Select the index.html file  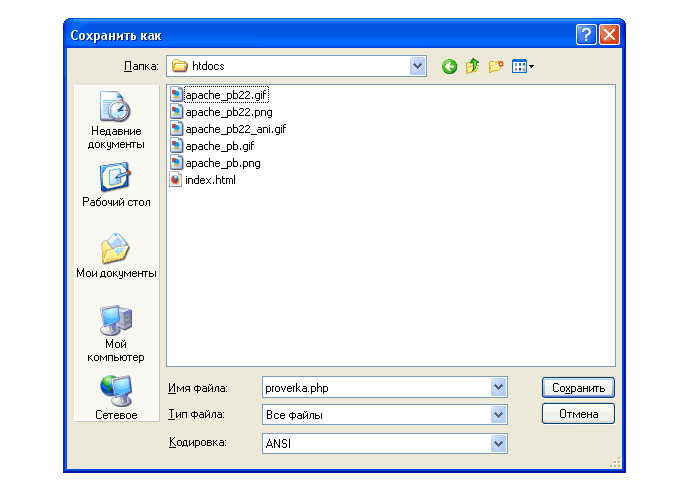(210, 180)
